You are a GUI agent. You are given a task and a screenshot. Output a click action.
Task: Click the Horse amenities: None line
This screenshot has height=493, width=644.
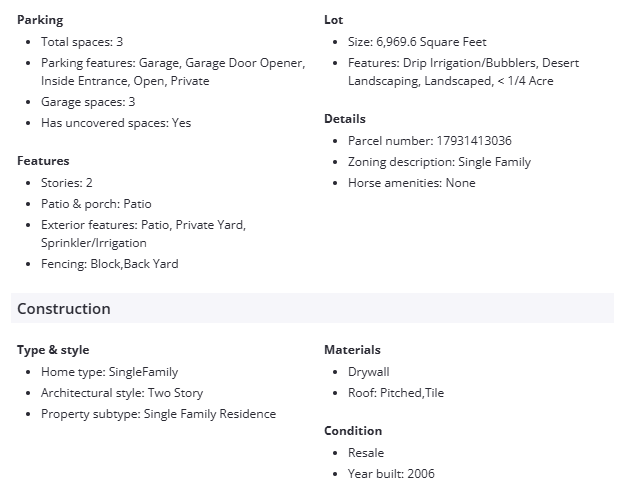(411, 183)
